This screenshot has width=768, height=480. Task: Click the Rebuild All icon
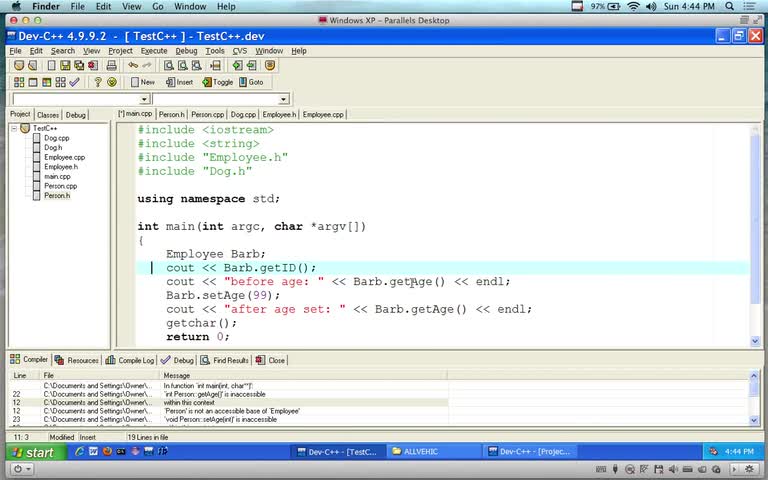coord(60,82)
